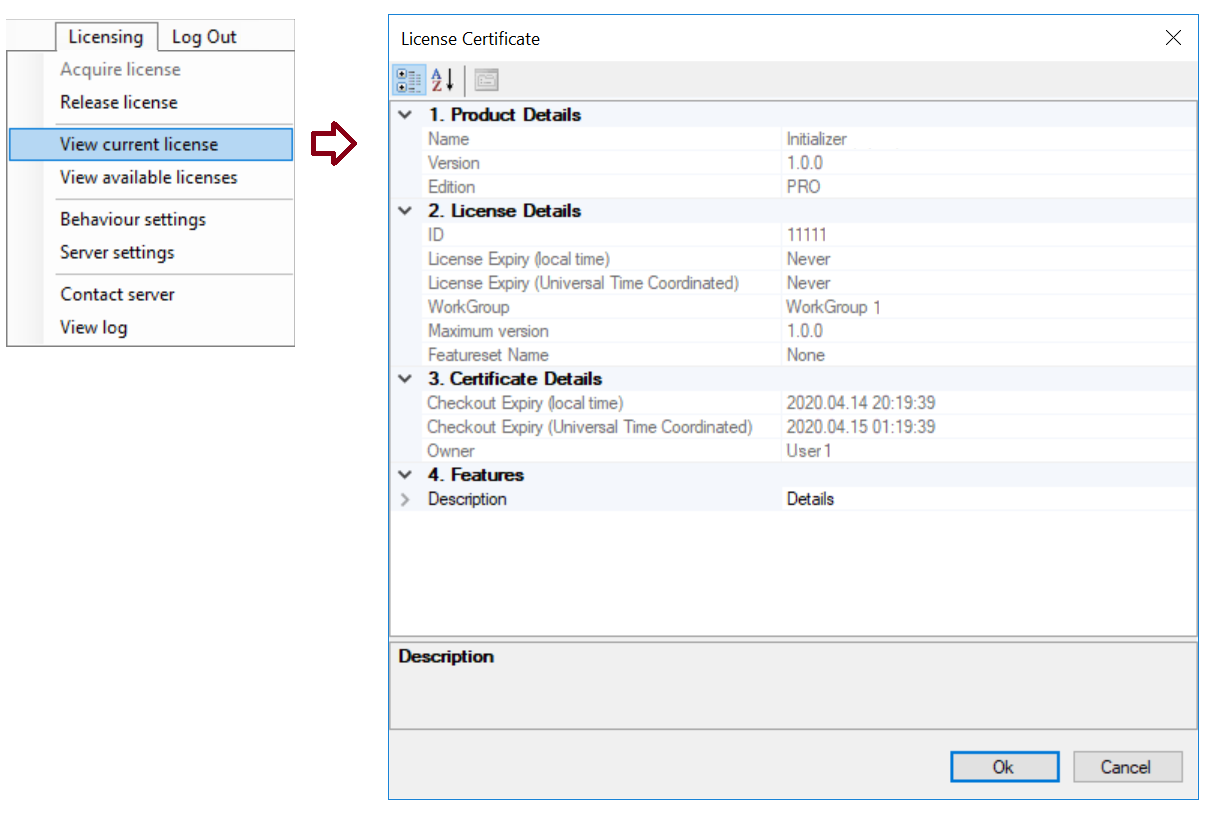Collapse the Features section

click(405, 475)
